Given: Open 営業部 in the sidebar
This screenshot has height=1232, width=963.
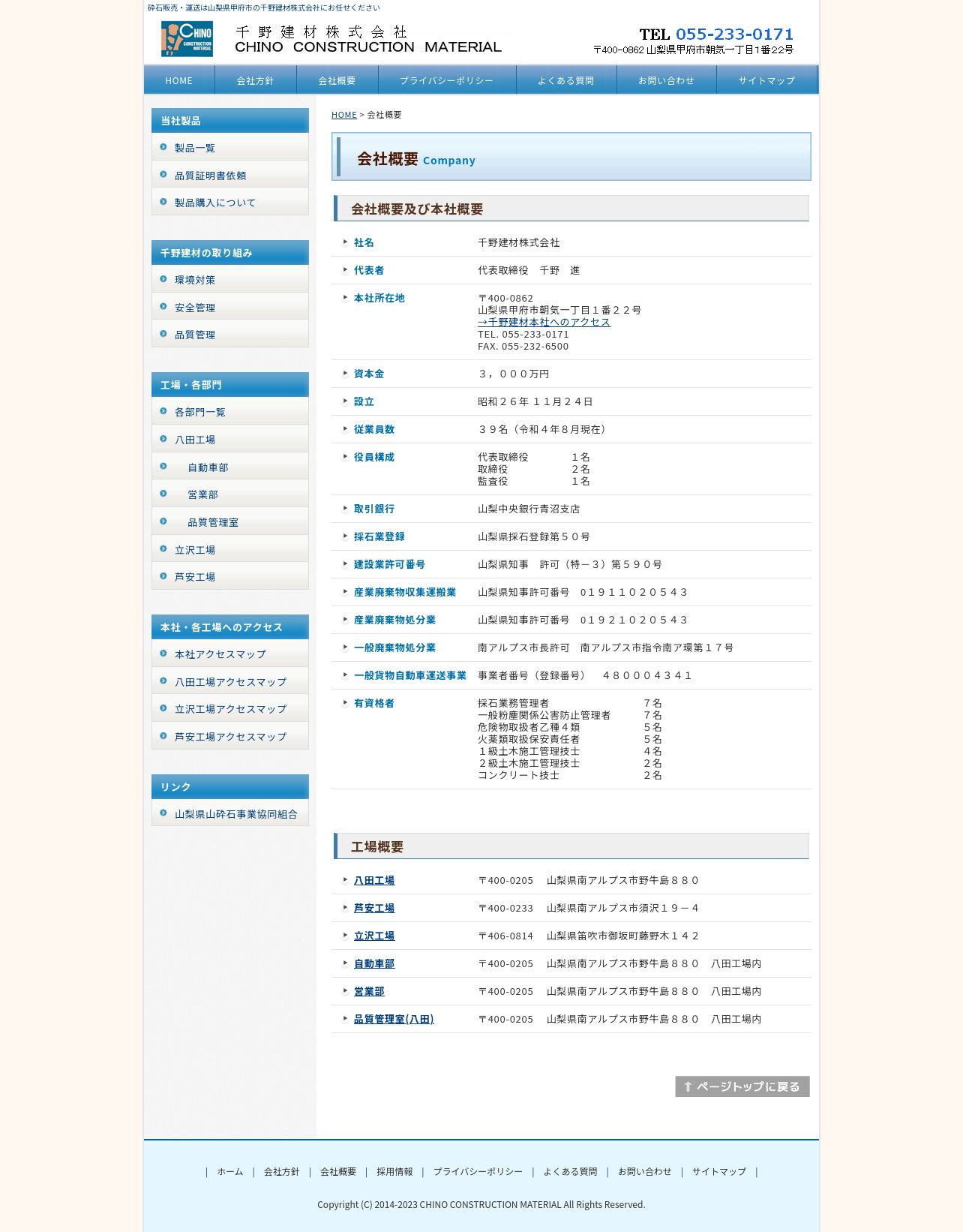Looking at the screenshot, I should click(230, 494).
